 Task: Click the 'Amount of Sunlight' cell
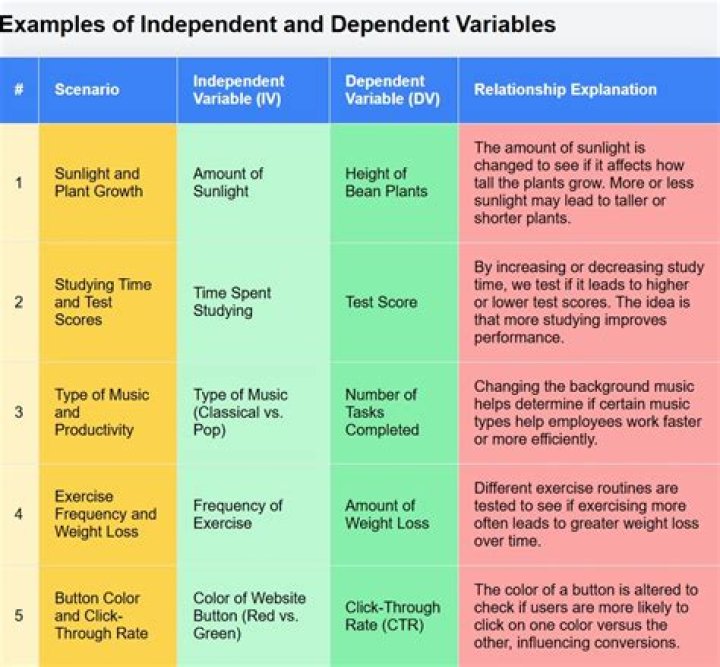tap(228, 183)
